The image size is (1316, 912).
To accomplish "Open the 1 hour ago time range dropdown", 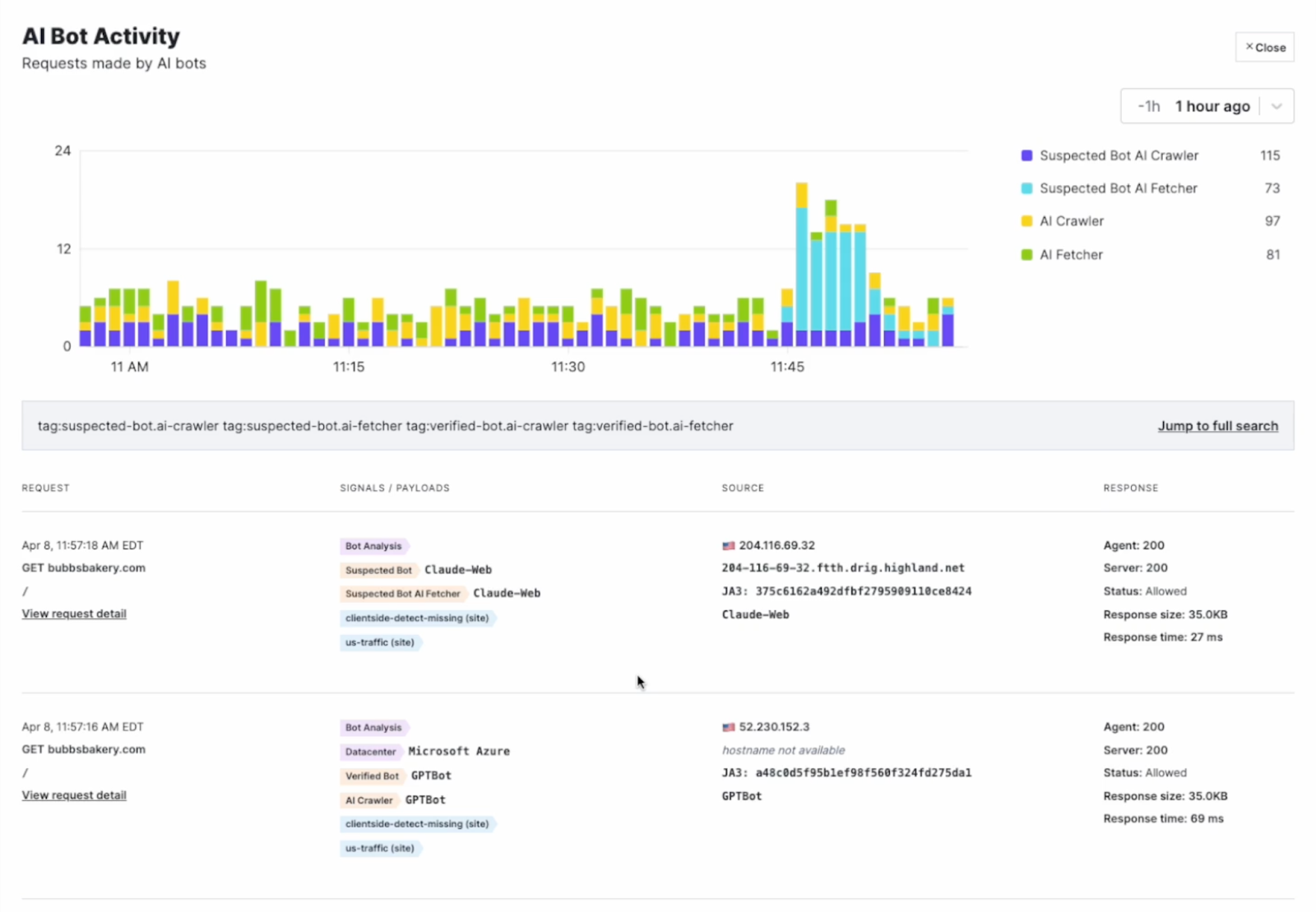I will [x=1212, y=105].
